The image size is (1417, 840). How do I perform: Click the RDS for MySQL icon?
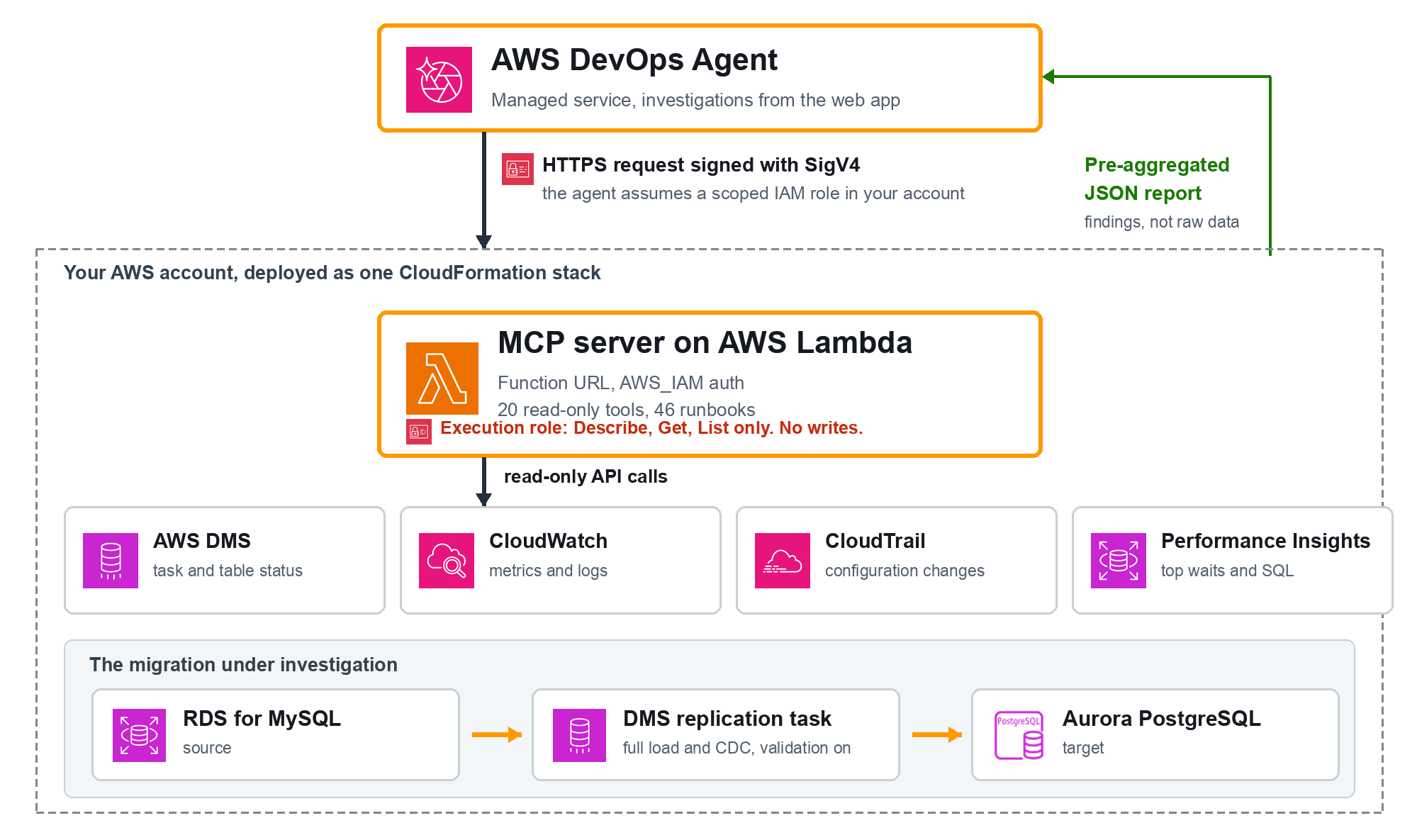139,735
